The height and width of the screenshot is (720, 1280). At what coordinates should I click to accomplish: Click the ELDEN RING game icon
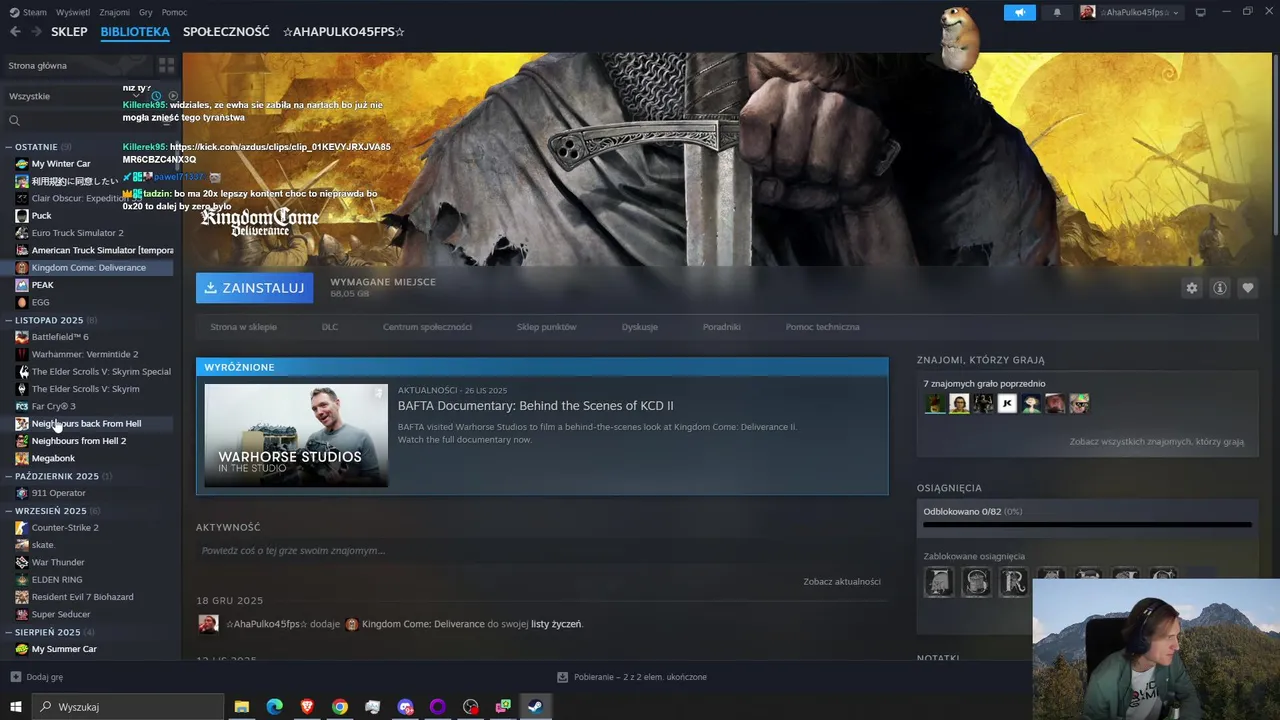pyautogui.click(x=22, y=580)
